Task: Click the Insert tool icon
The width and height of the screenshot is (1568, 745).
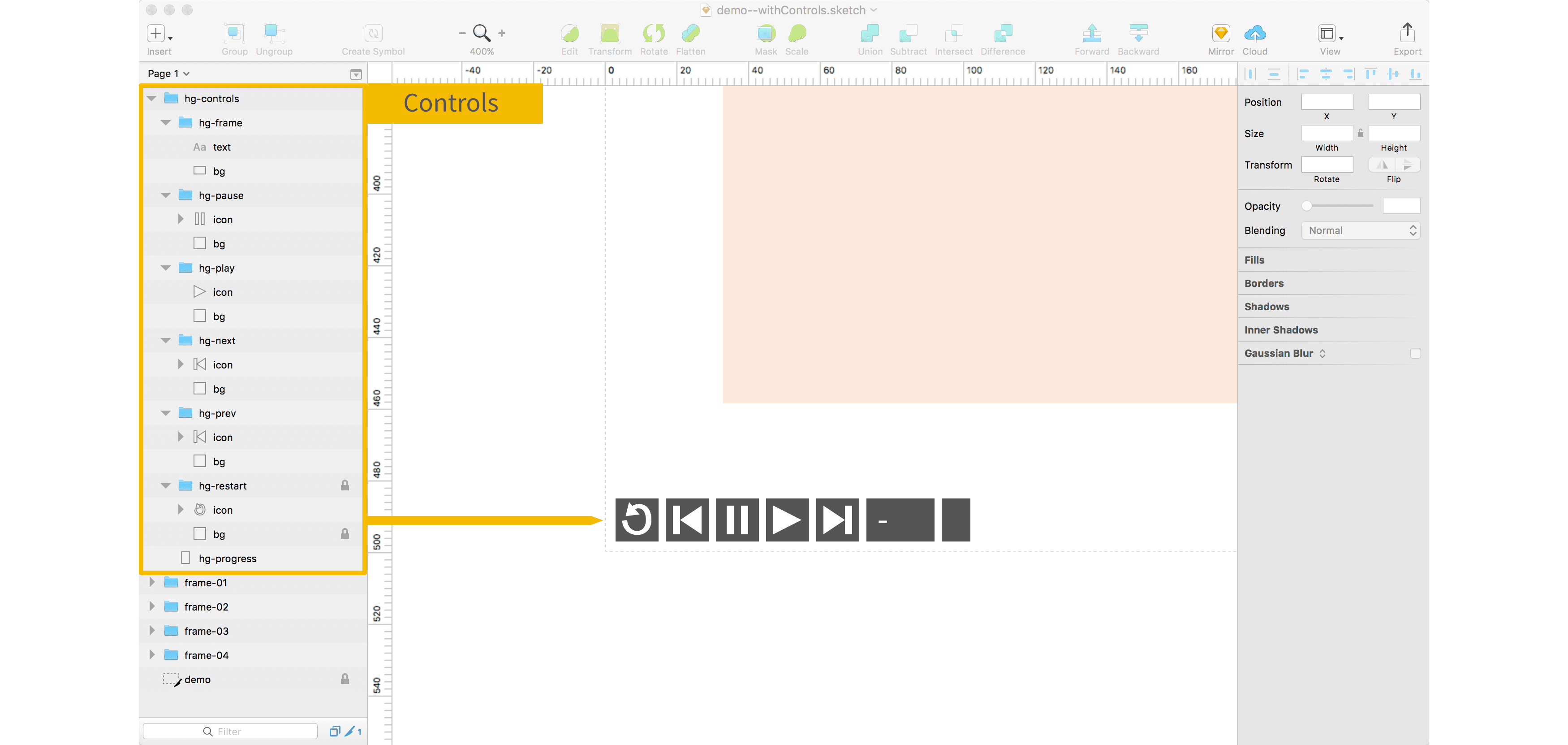Action: (x=156, y=33)
